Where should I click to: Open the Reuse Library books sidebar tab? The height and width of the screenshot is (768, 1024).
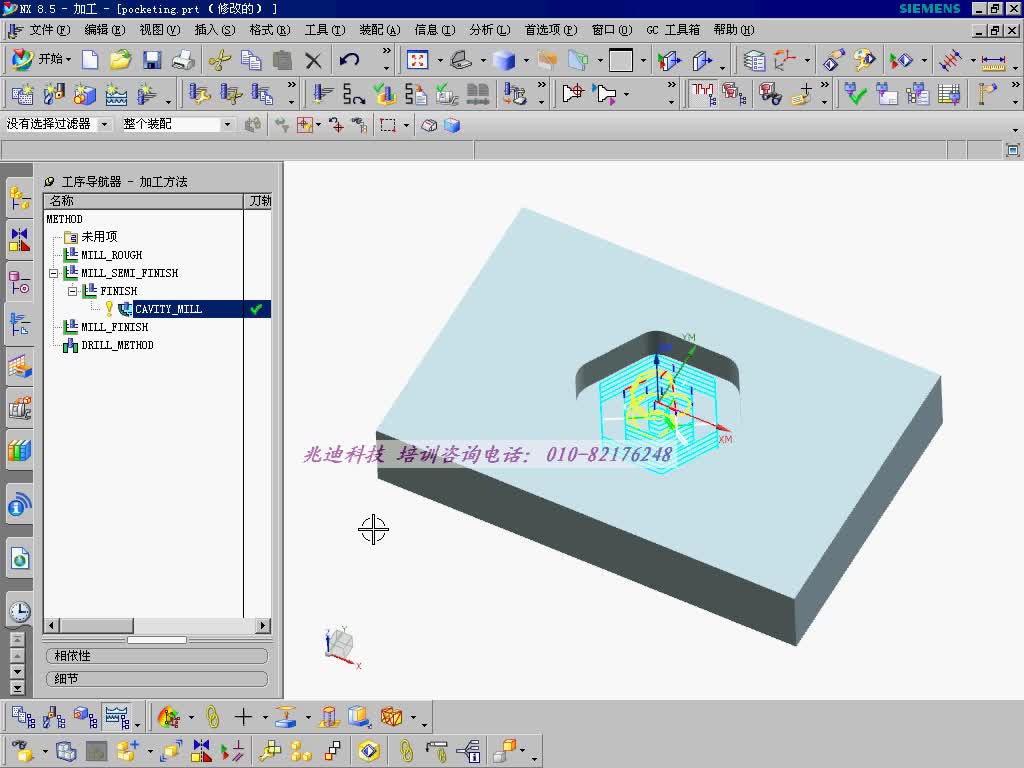[20, 451]
